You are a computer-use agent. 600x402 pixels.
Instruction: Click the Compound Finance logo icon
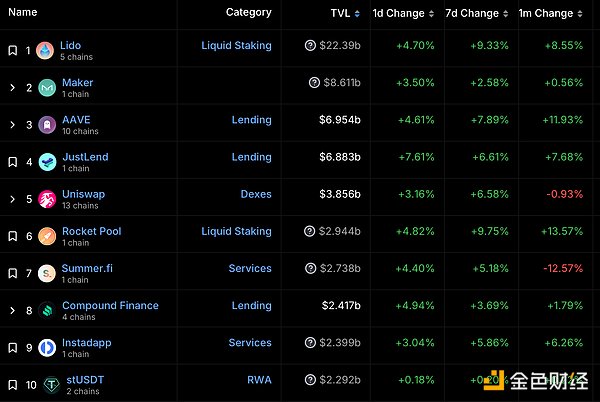click(x=46, y=311)
